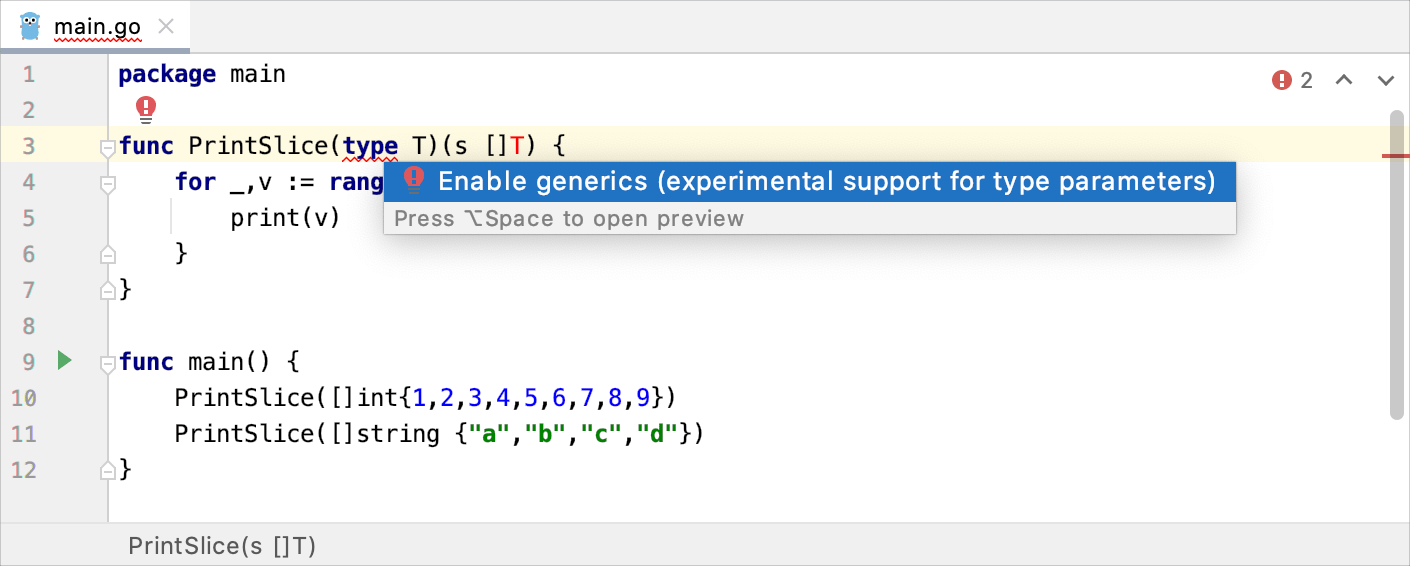Collapse the main function fold on line 9
Screen dimensions: 1410x566
(108, 364)
